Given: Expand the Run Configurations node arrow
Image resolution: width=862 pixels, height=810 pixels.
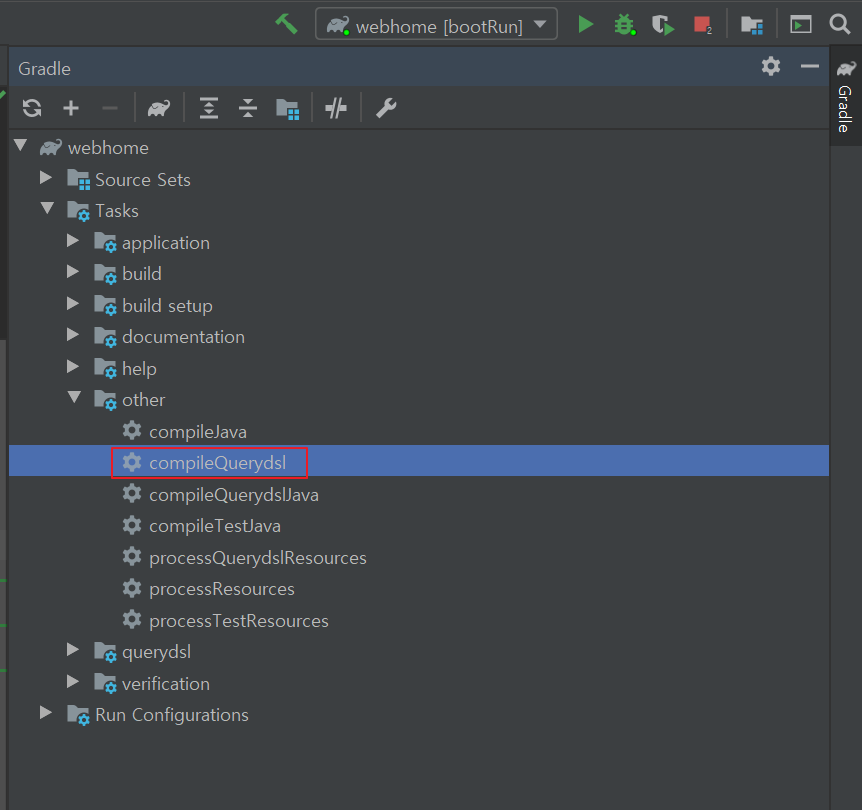Looking at the screenshot, I should 46,713.
